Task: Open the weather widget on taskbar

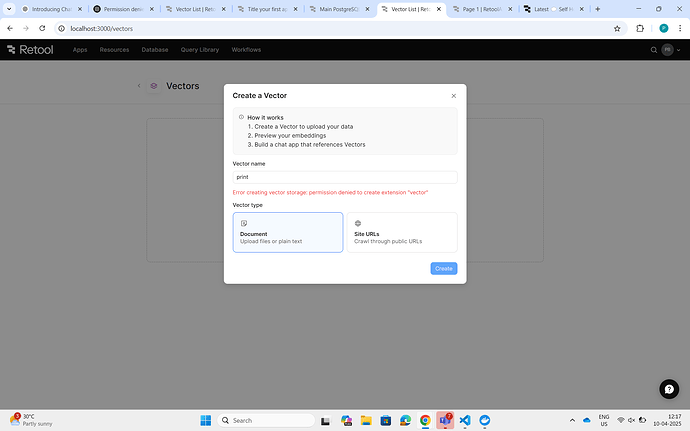Action: tap(31, 420)
